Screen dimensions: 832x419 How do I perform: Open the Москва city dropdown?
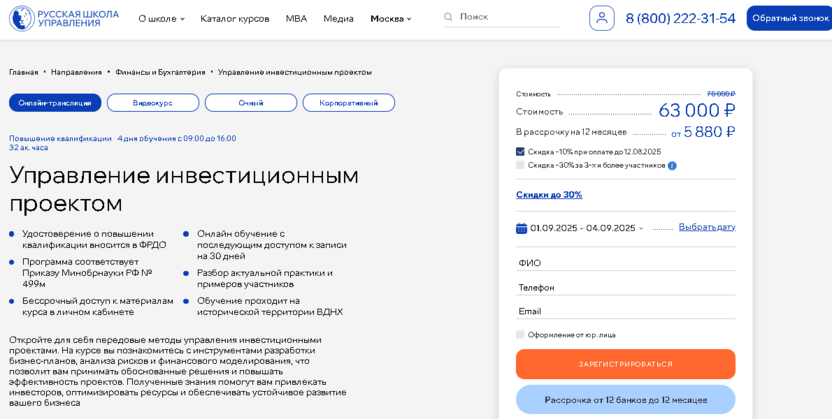pos(390,18)
